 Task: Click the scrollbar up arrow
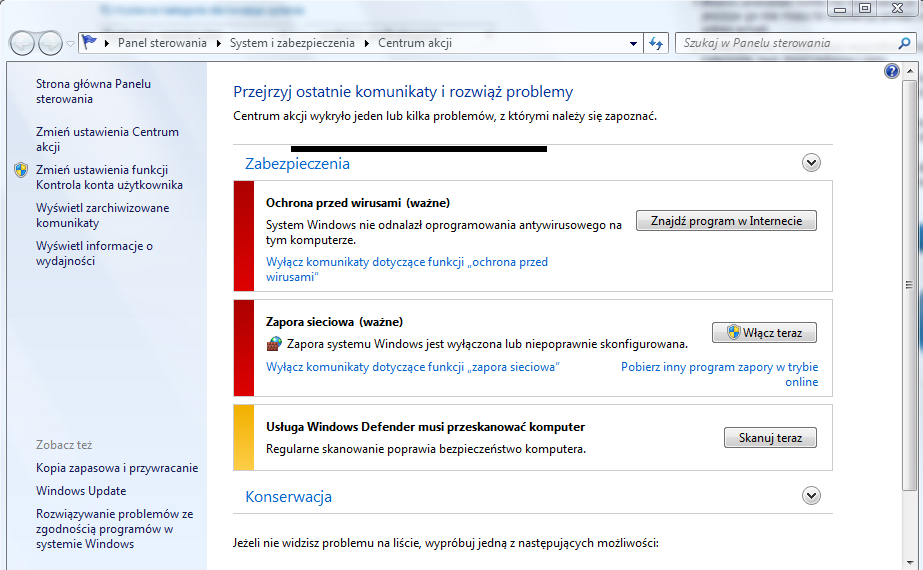[x=909, y=73]
